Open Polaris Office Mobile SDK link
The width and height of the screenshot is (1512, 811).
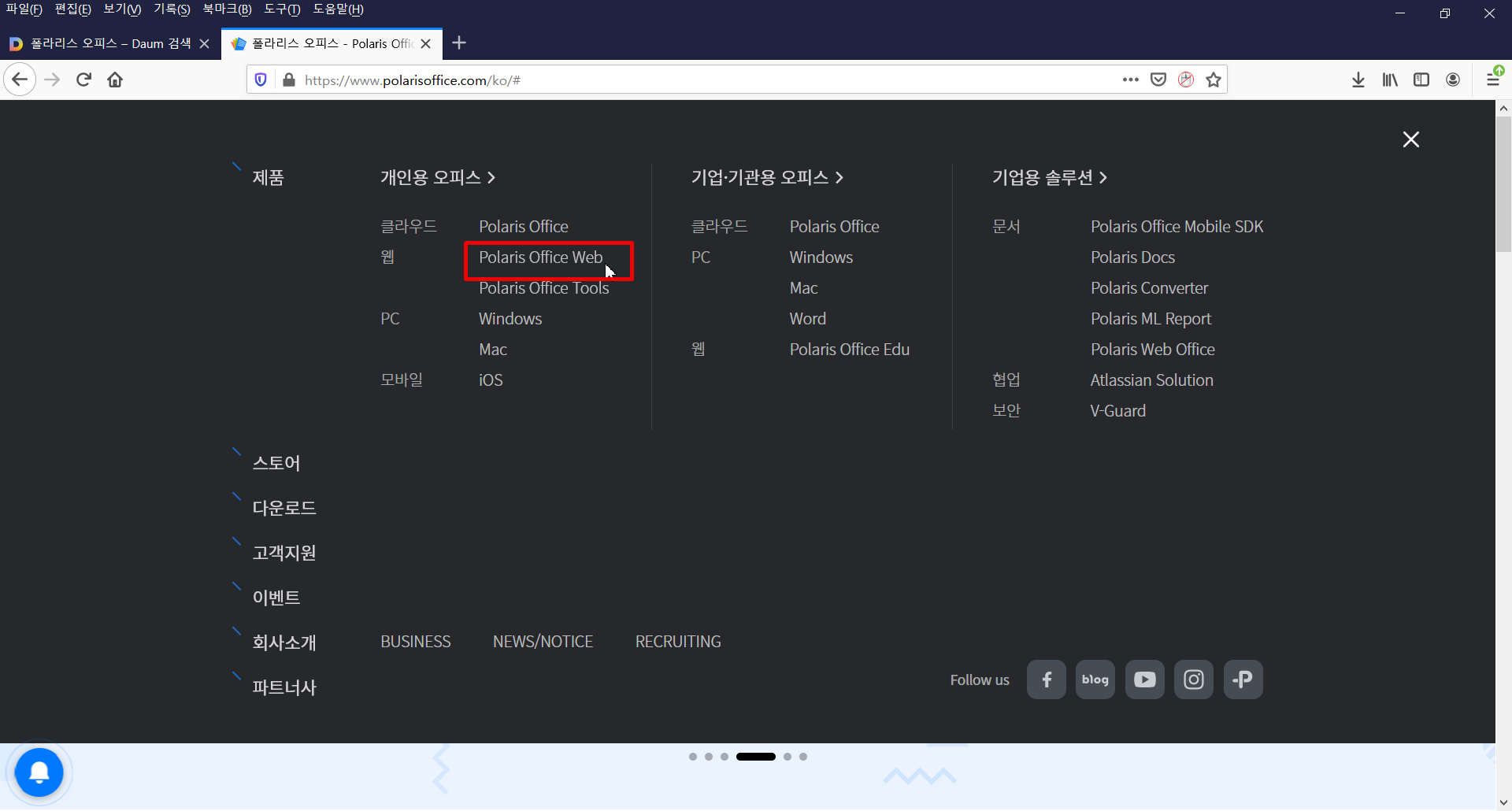1177,227
